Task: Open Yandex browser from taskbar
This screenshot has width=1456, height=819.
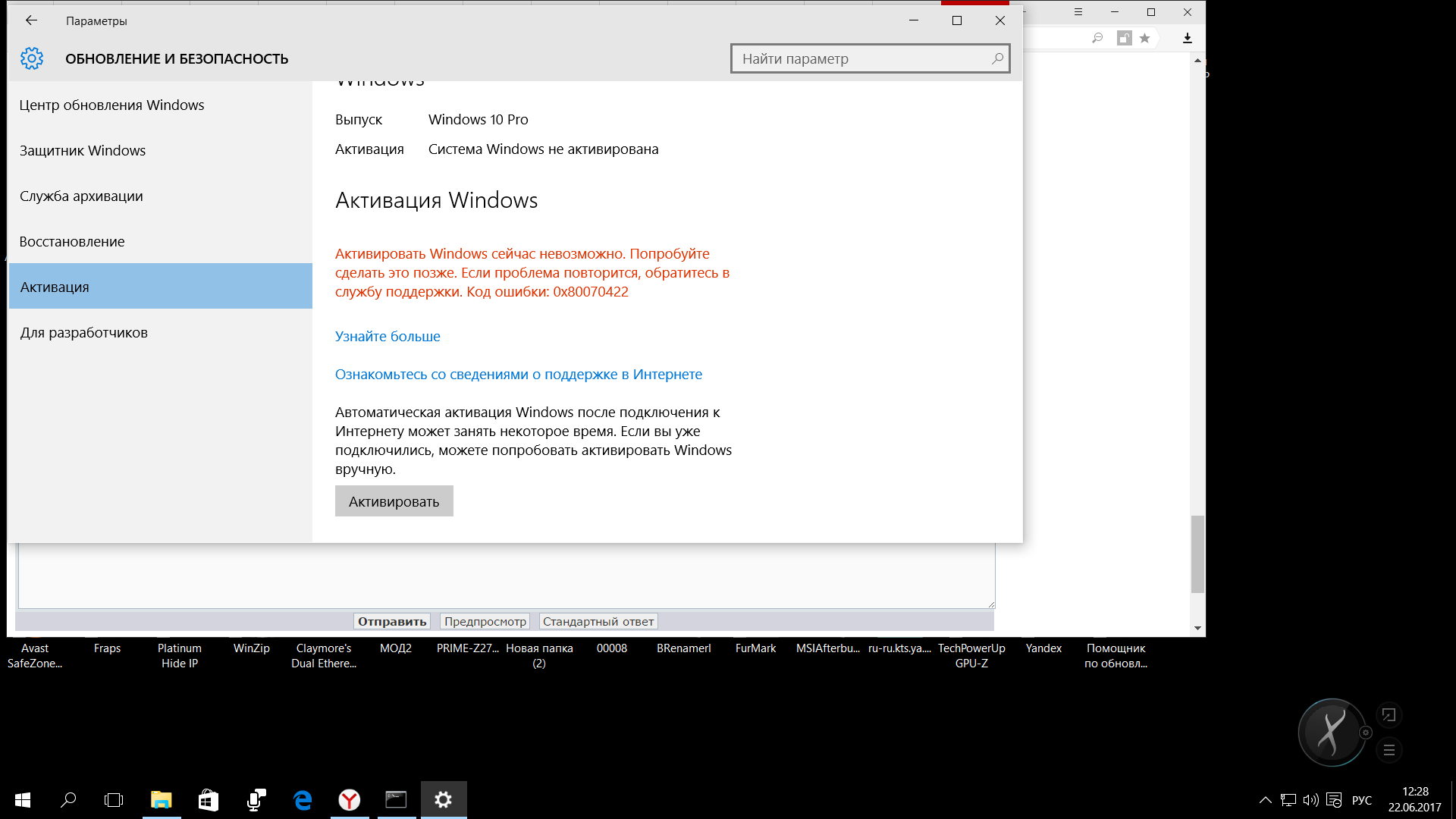Action: pos(350,799)
